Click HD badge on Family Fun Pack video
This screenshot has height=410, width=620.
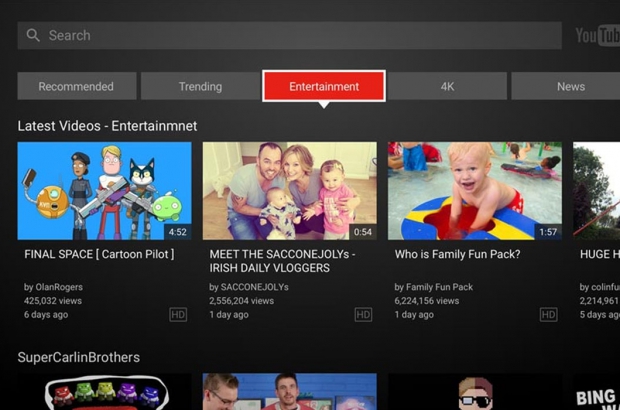click(x=548, y=314)
